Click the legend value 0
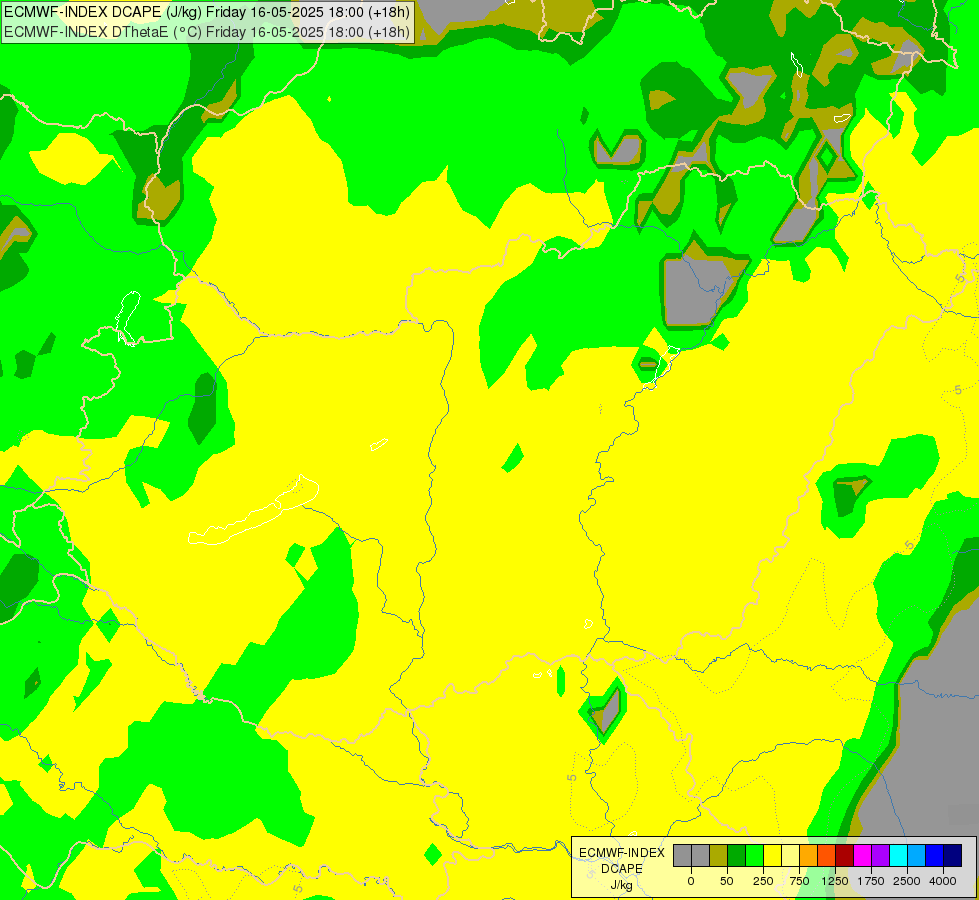 tap(691, 881)
